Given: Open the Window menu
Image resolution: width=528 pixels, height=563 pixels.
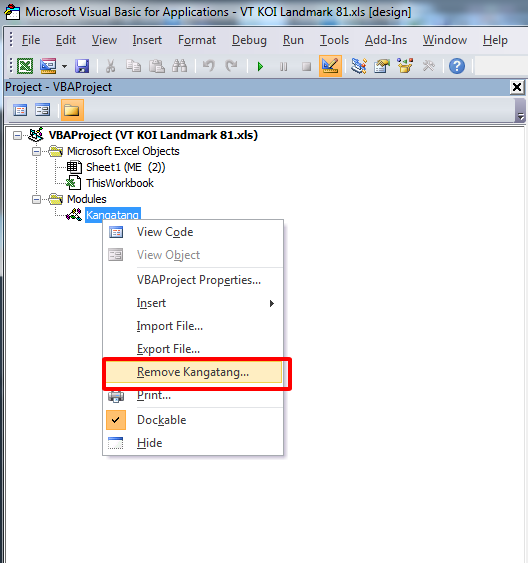Looking at the screenshot, I should [445, 40].
